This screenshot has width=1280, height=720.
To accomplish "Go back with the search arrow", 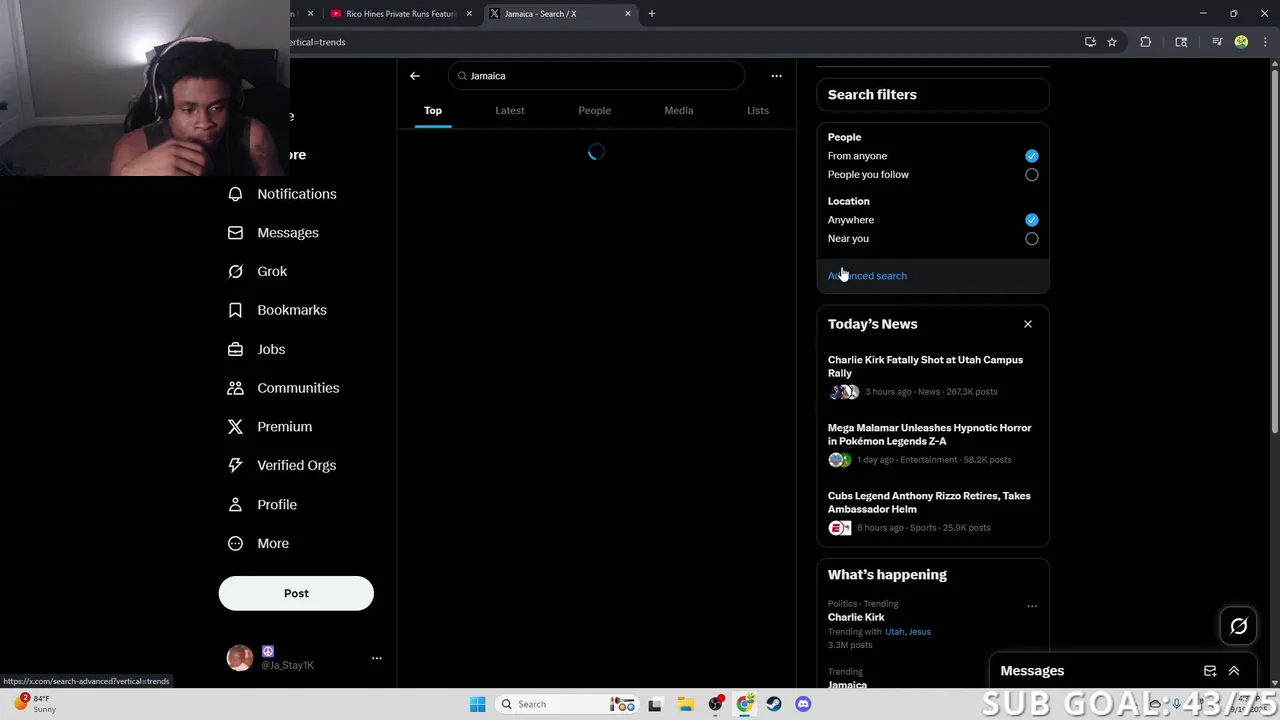I will point(415,76).
